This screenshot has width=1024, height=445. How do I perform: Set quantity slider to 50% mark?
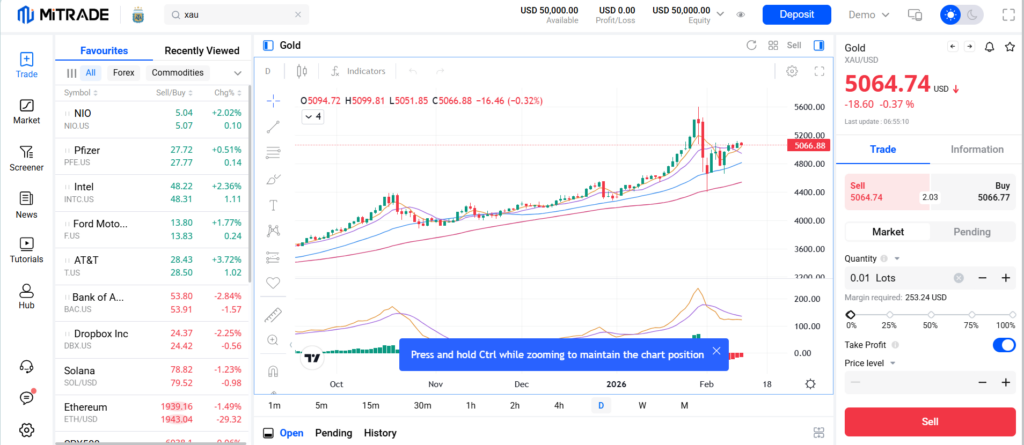click(x=928, y=314)
